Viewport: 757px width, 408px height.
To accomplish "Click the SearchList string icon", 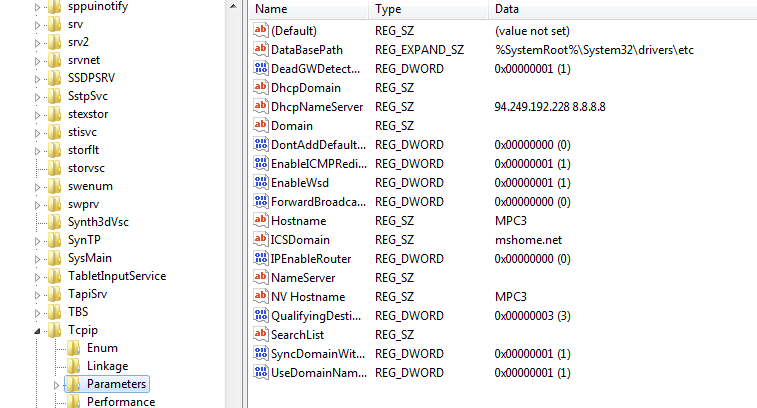I will tap(261, 335).
